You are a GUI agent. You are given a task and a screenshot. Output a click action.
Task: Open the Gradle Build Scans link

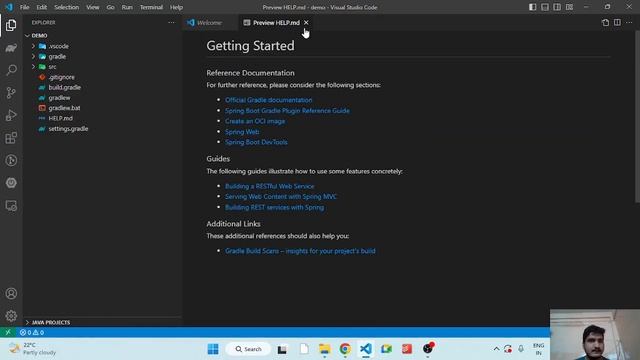tap(300, 251)
